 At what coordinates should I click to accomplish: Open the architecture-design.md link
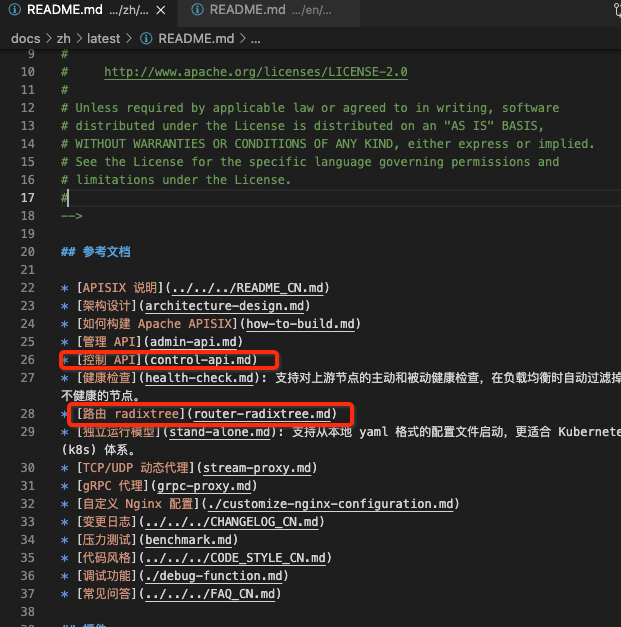coord(224,306)
